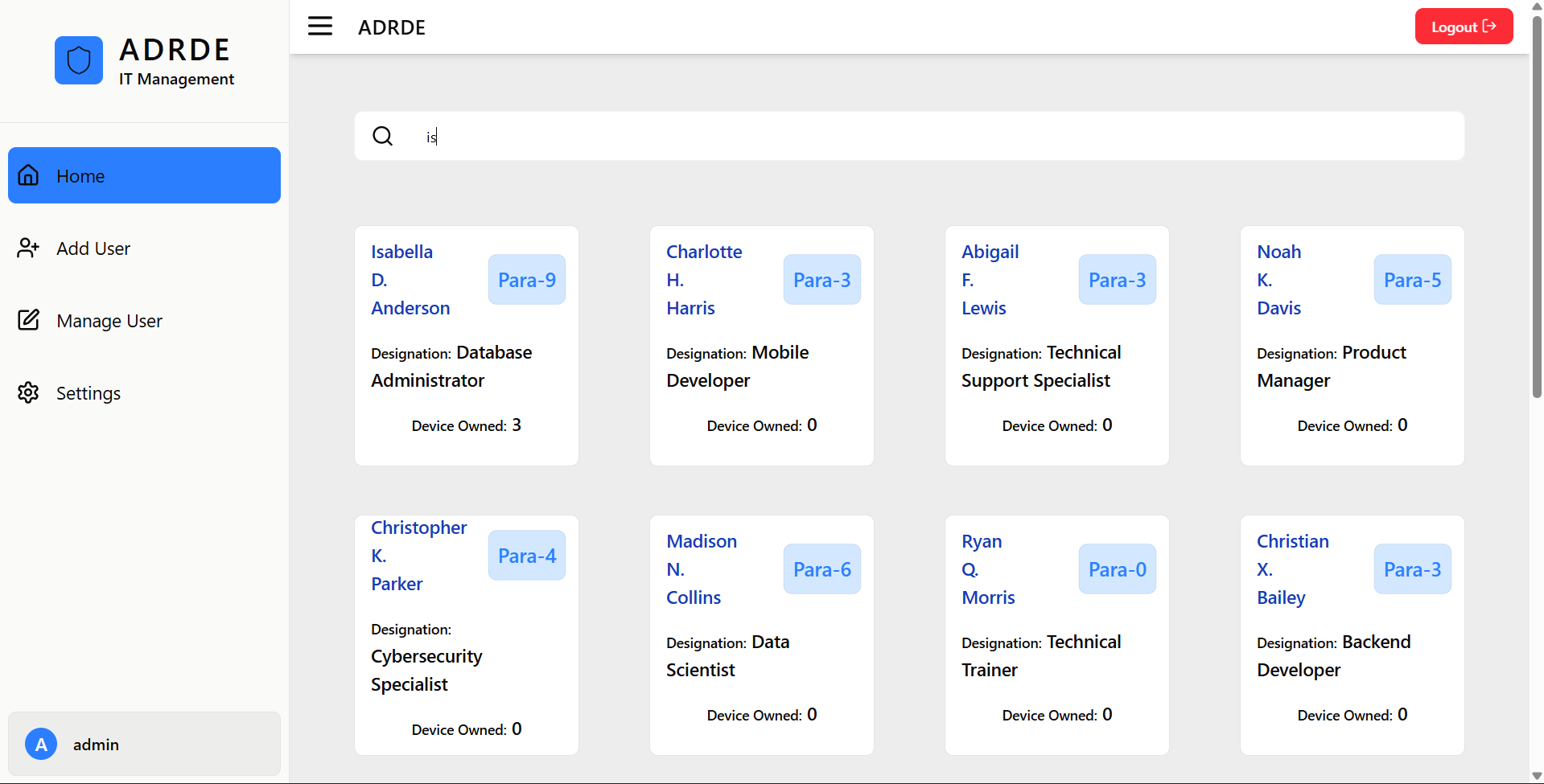Open Christopher K. Parker's name link
1544x784 pixels.
click(418, 556)
